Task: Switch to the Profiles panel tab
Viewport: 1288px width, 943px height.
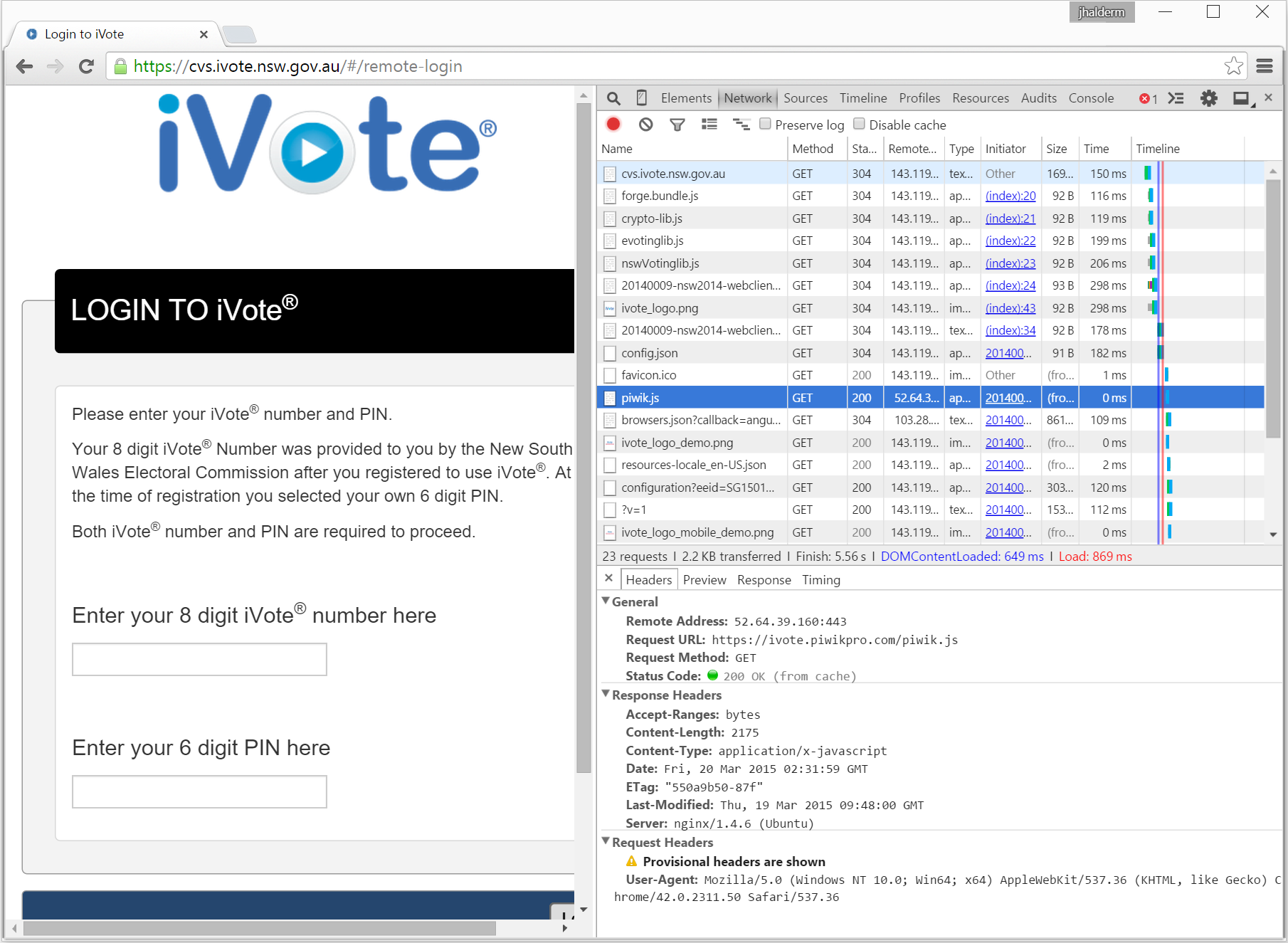Action: click(919, 98)
